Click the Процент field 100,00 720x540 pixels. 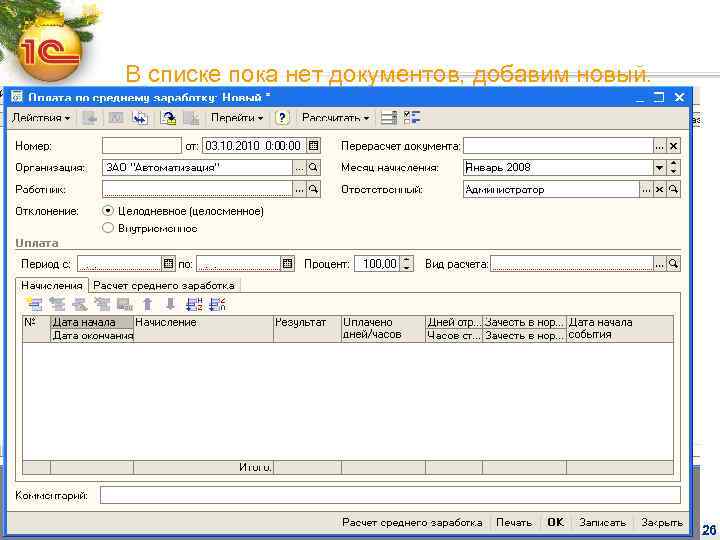(377, 264)
